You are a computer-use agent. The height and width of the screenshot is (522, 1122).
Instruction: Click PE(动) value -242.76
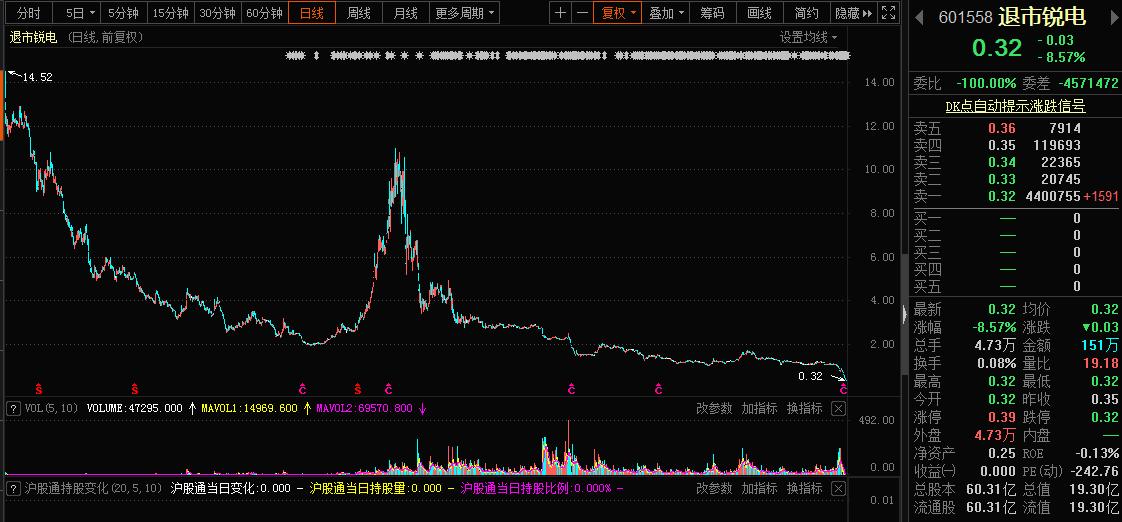coord(1095,471)
